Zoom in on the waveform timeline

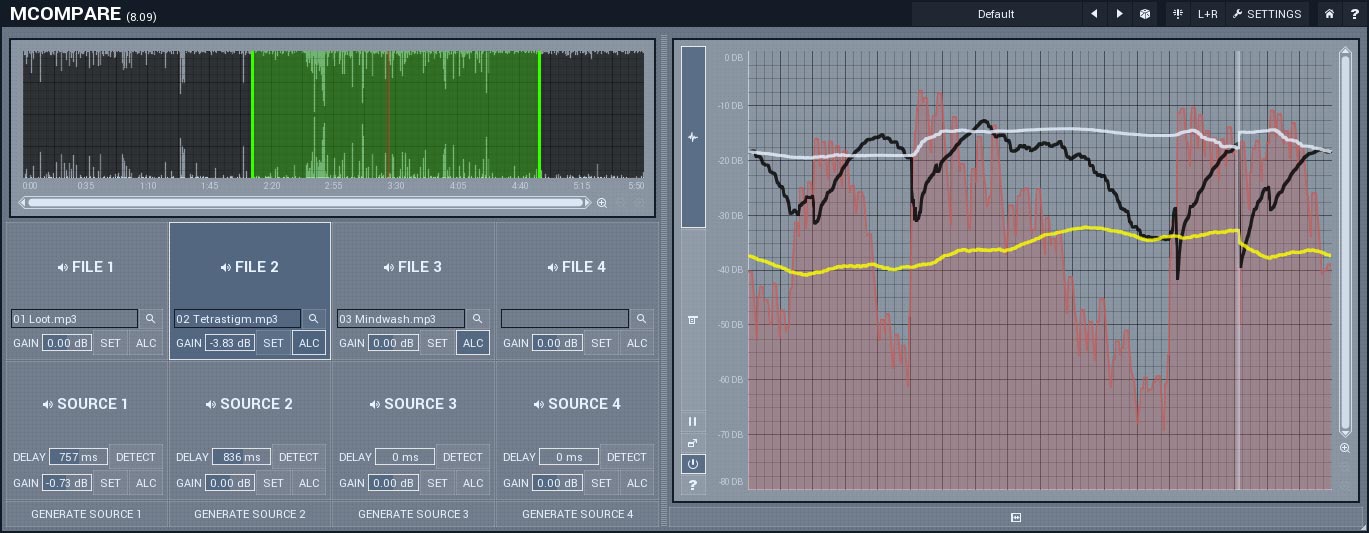tap(602, 203)
